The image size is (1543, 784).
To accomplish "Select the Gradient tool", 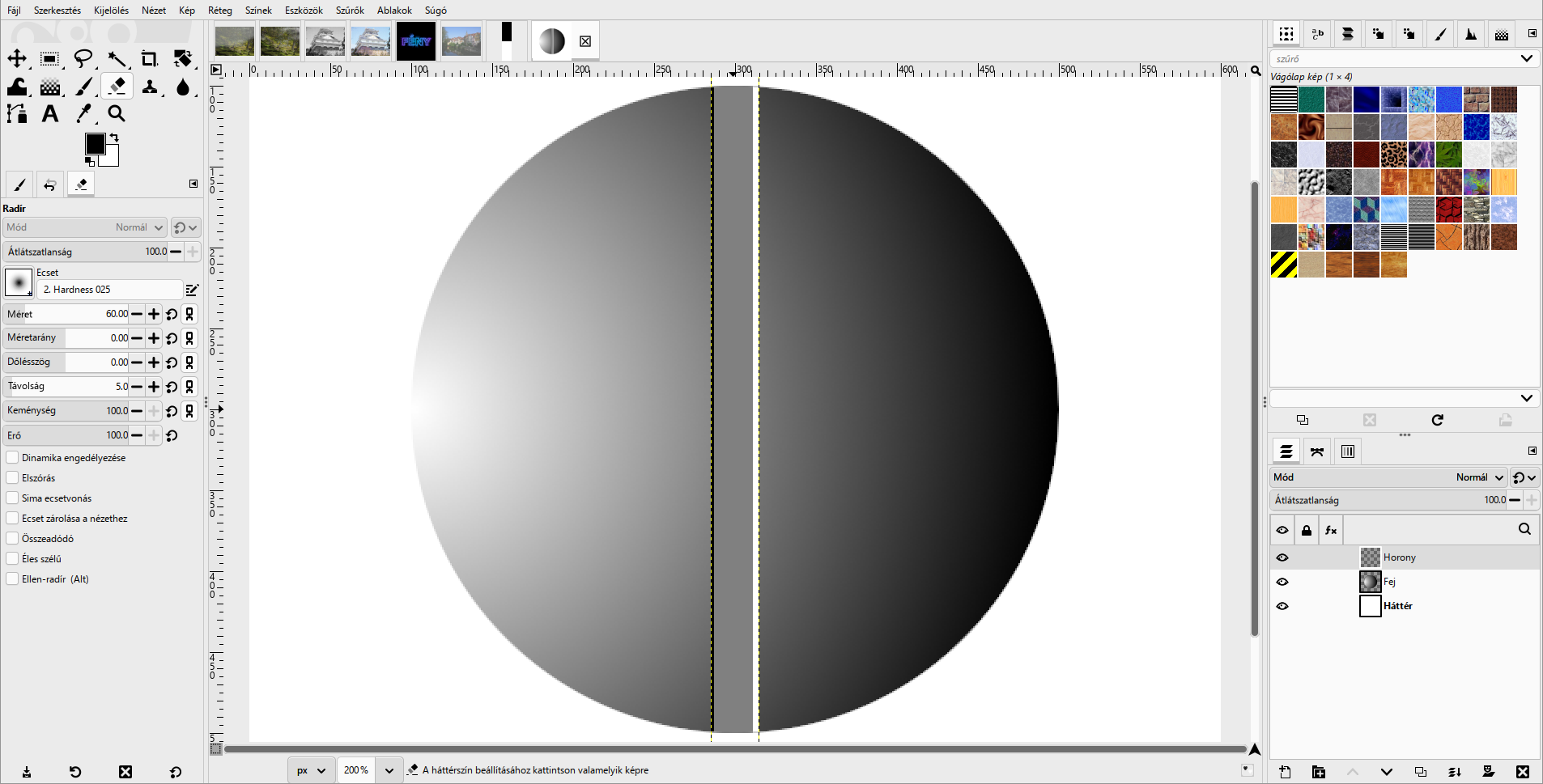I will (x=50, y=87).
